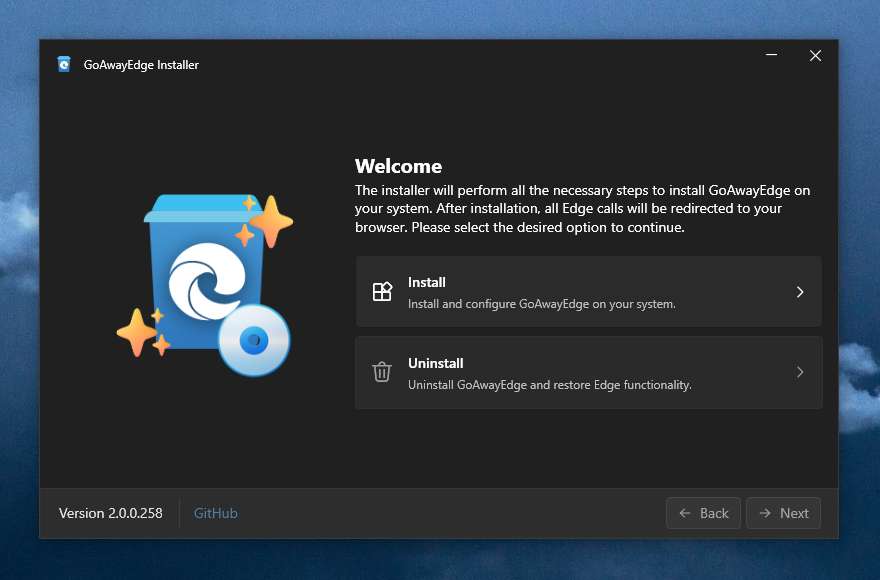The image size is (880, 580).
Task: Click the GoAwayEdge app icon in title bar
Action: point(64,65)
